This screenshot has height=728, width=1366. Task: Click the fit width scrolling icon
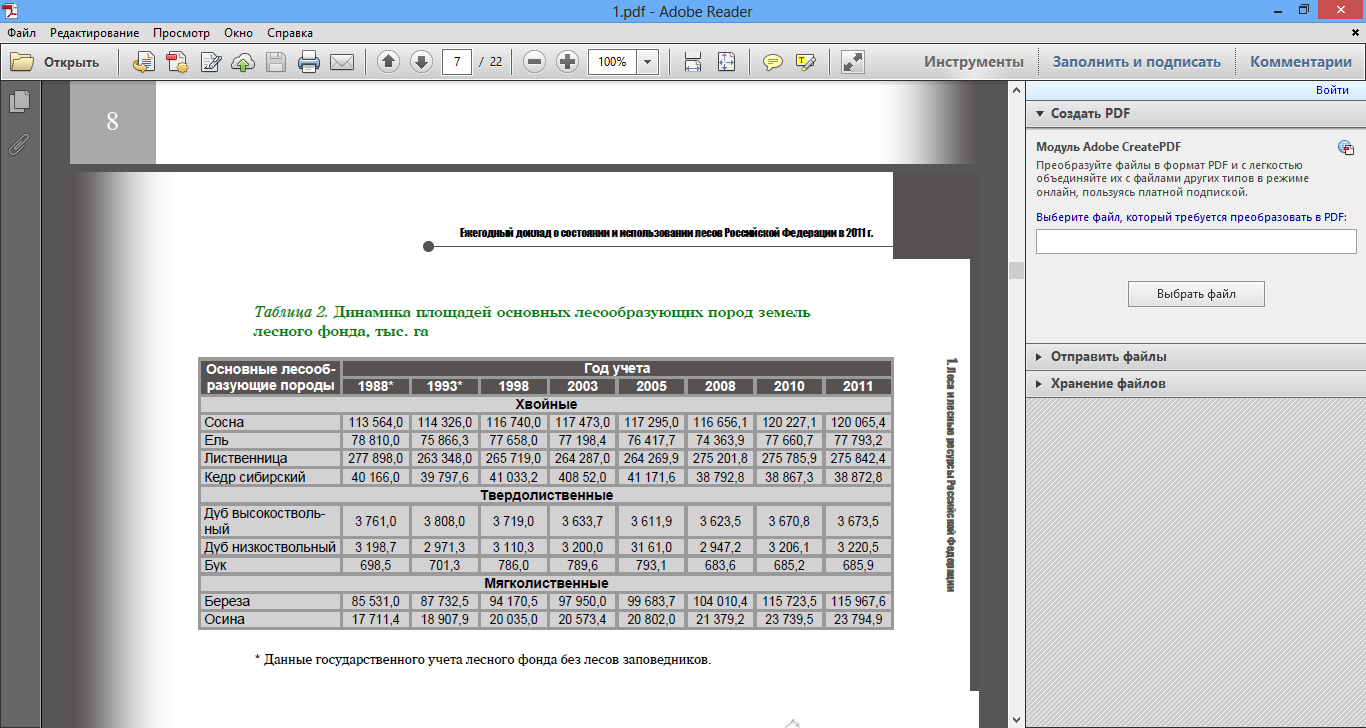pos(692,62)
